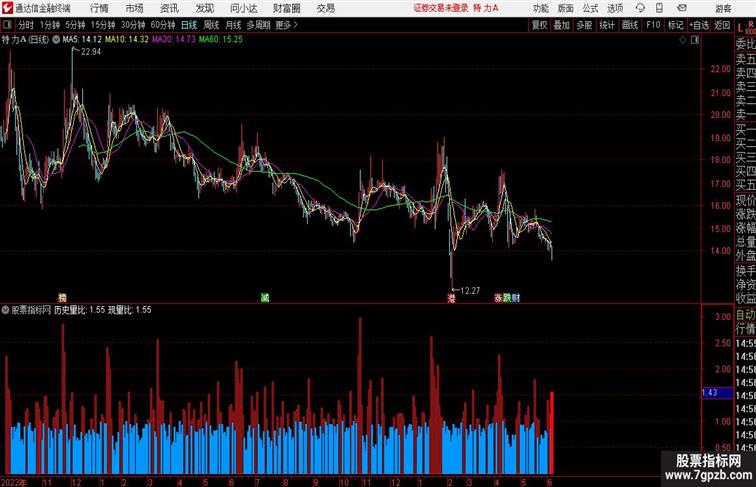Viewport: 756px width, 487px height.
Task: Open the 功能 menu
Action: [x=540, y=8]
